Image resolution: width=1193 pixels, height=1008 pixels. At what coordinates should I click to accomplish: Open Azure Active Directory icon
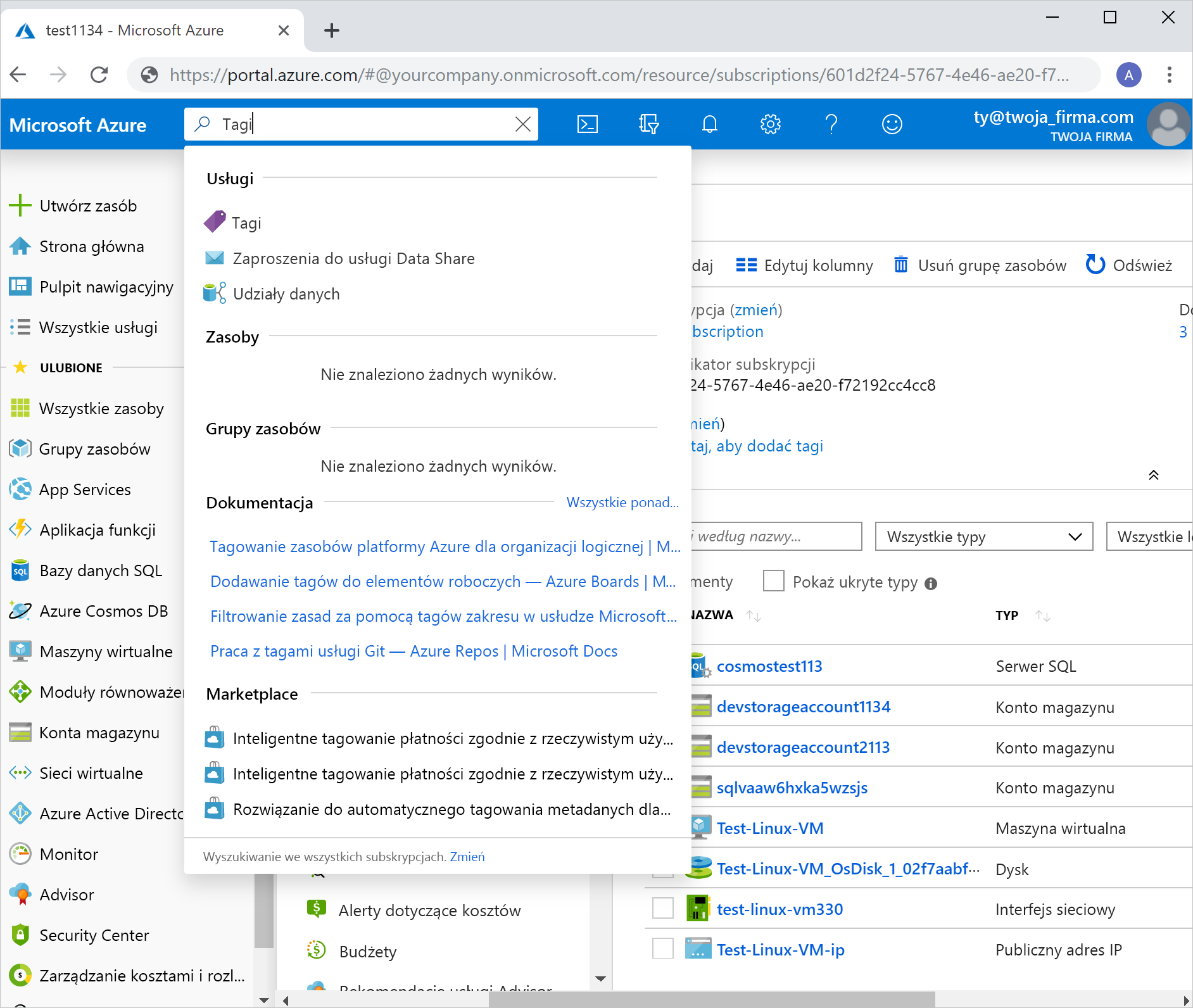(x=20, y=814)
